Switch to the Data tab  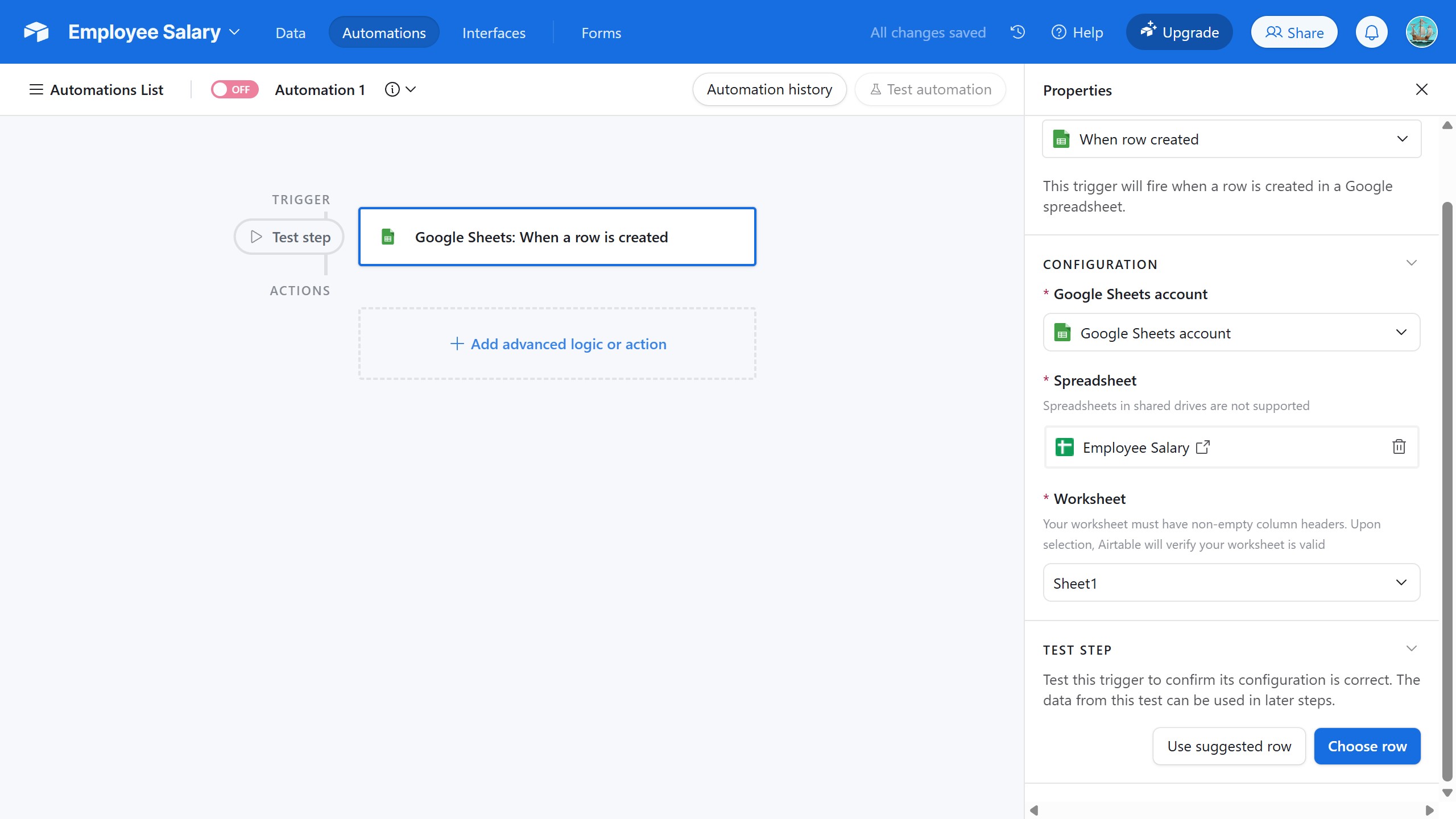290,32
